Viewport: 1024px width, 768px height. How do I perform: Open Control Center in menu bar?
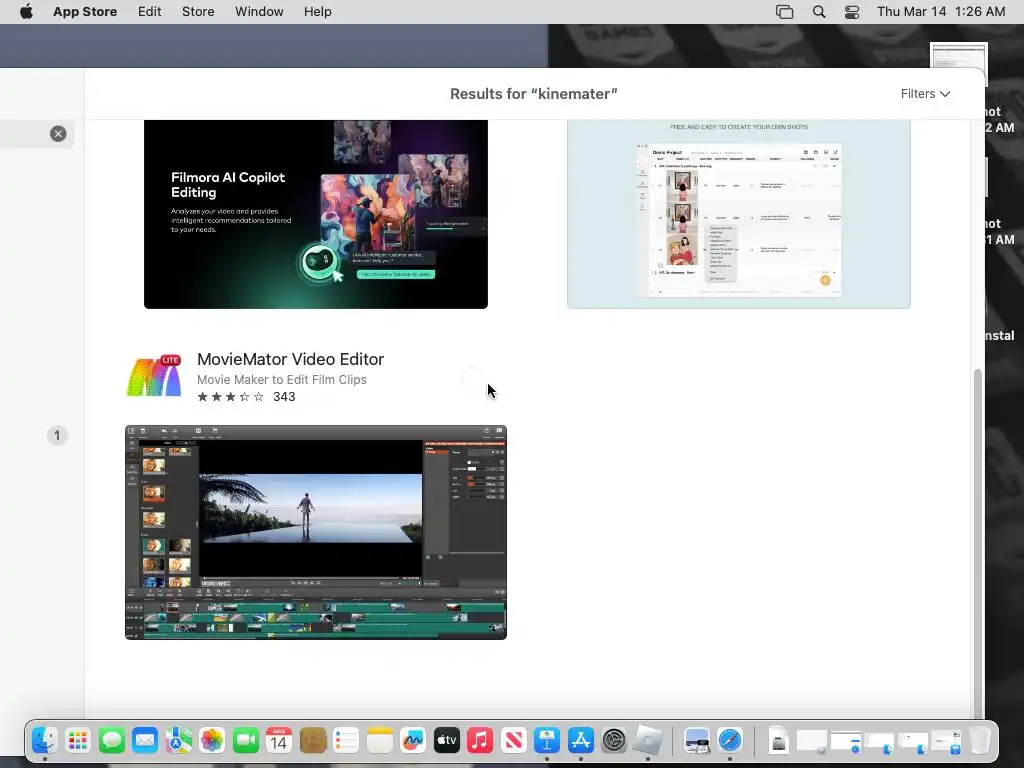click(x=852, y=12)
